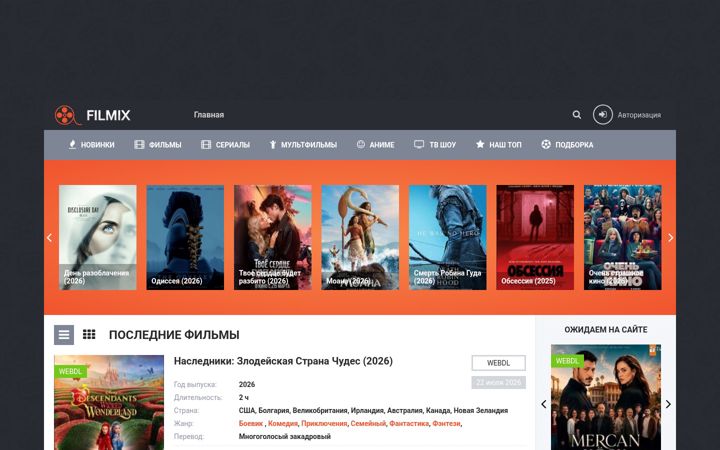Image resolution: width=720 pixels, height=450 pixels.
Task: Click the Наш Топ star icon
Action: (480, 144)
